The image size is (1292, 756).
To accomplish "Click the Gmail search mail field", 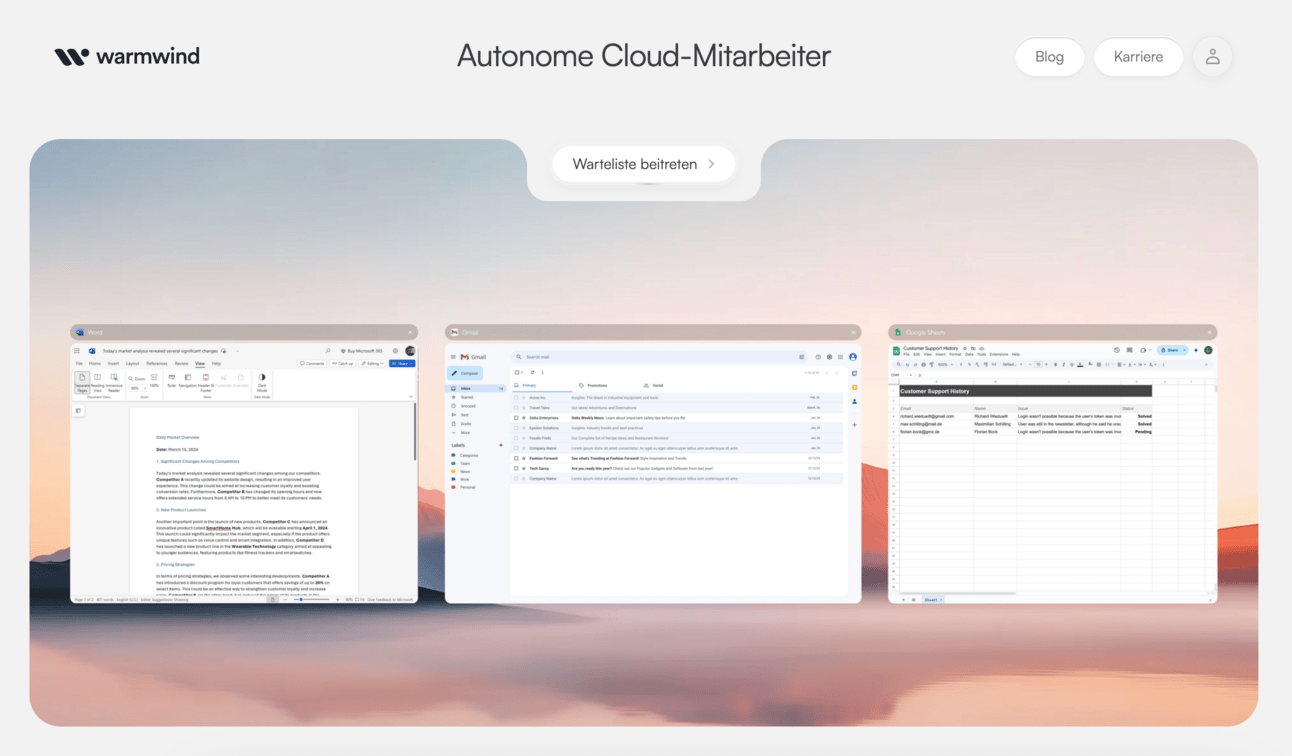I will pyautogui.click(x=659, y=357).
